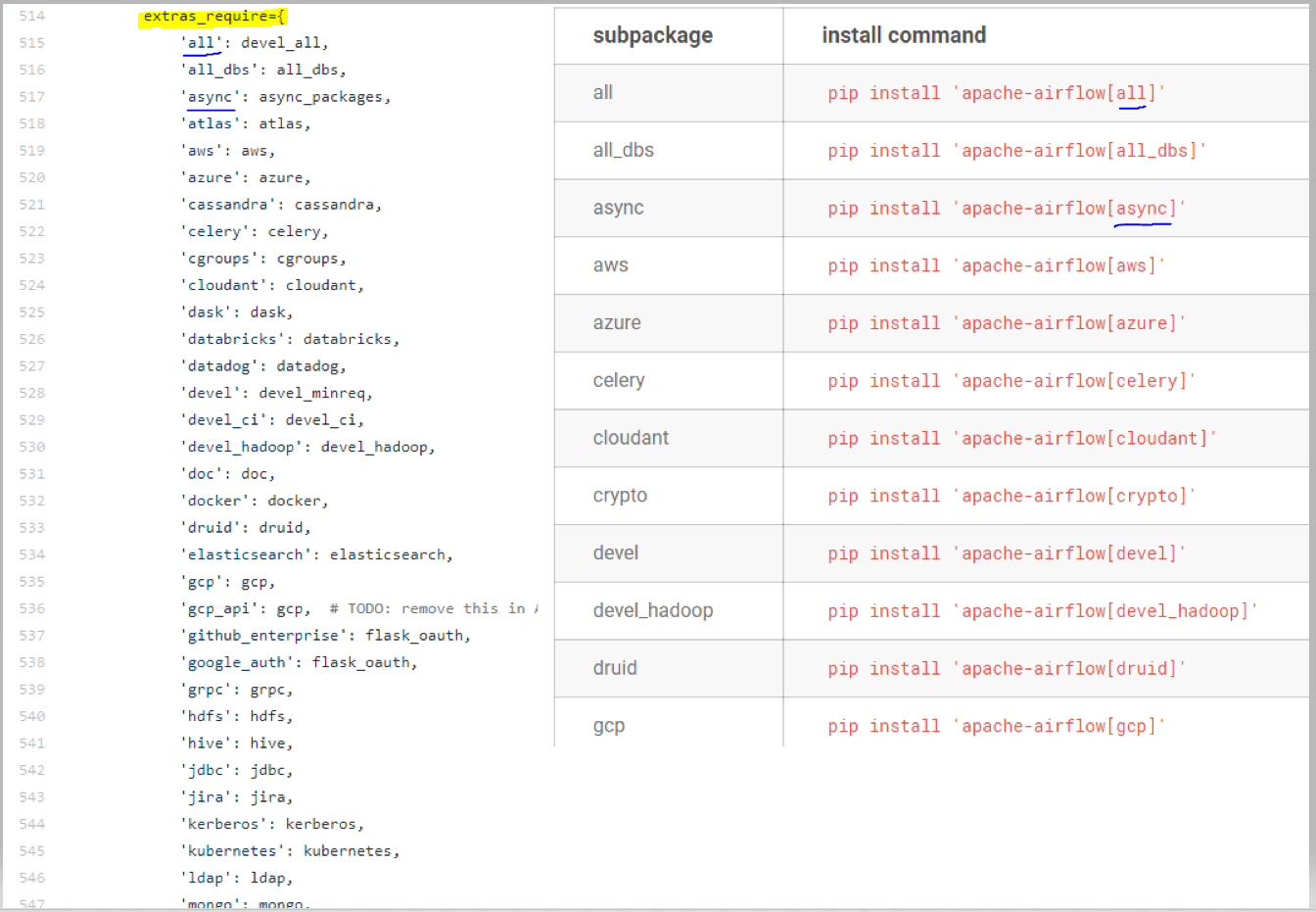Select pip install 'apache-airflow[all_dbs]' command
Viewport: 1316px width, 912px height.
click(x=1017, y=151)
